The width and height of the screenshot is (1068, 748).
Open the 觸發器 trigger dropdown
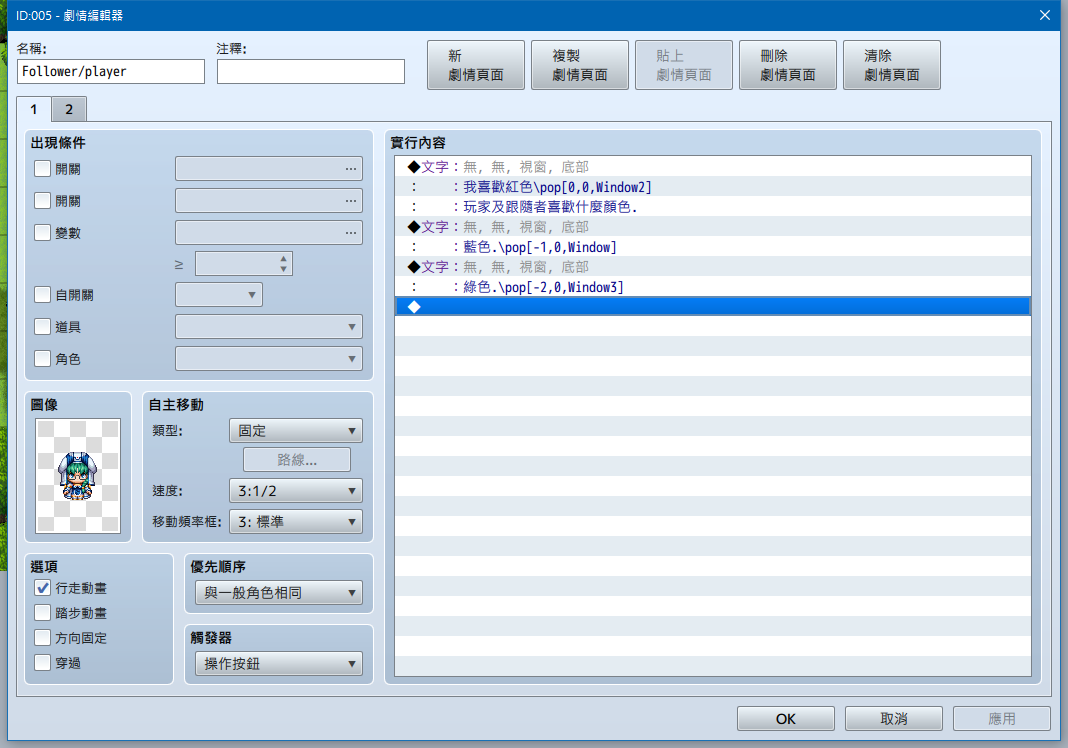279,664
